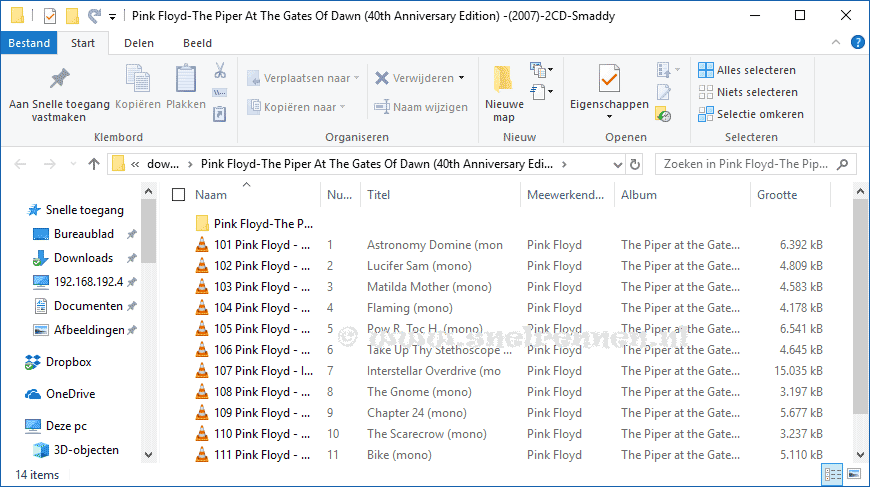Open the Dropbox sidebar item

click(x=58, y=362)
